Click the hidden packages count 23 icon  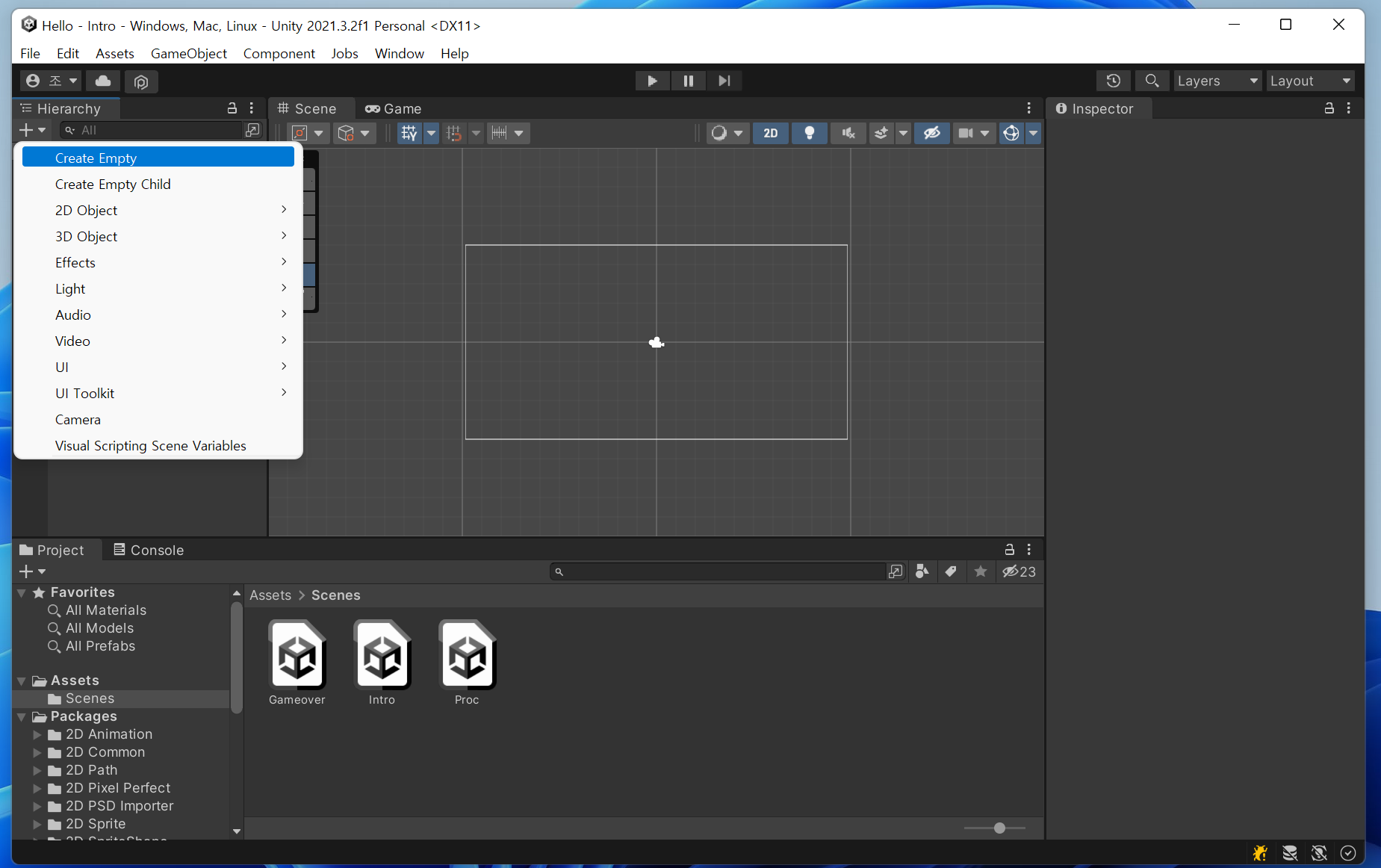[x=1019, y=571]
